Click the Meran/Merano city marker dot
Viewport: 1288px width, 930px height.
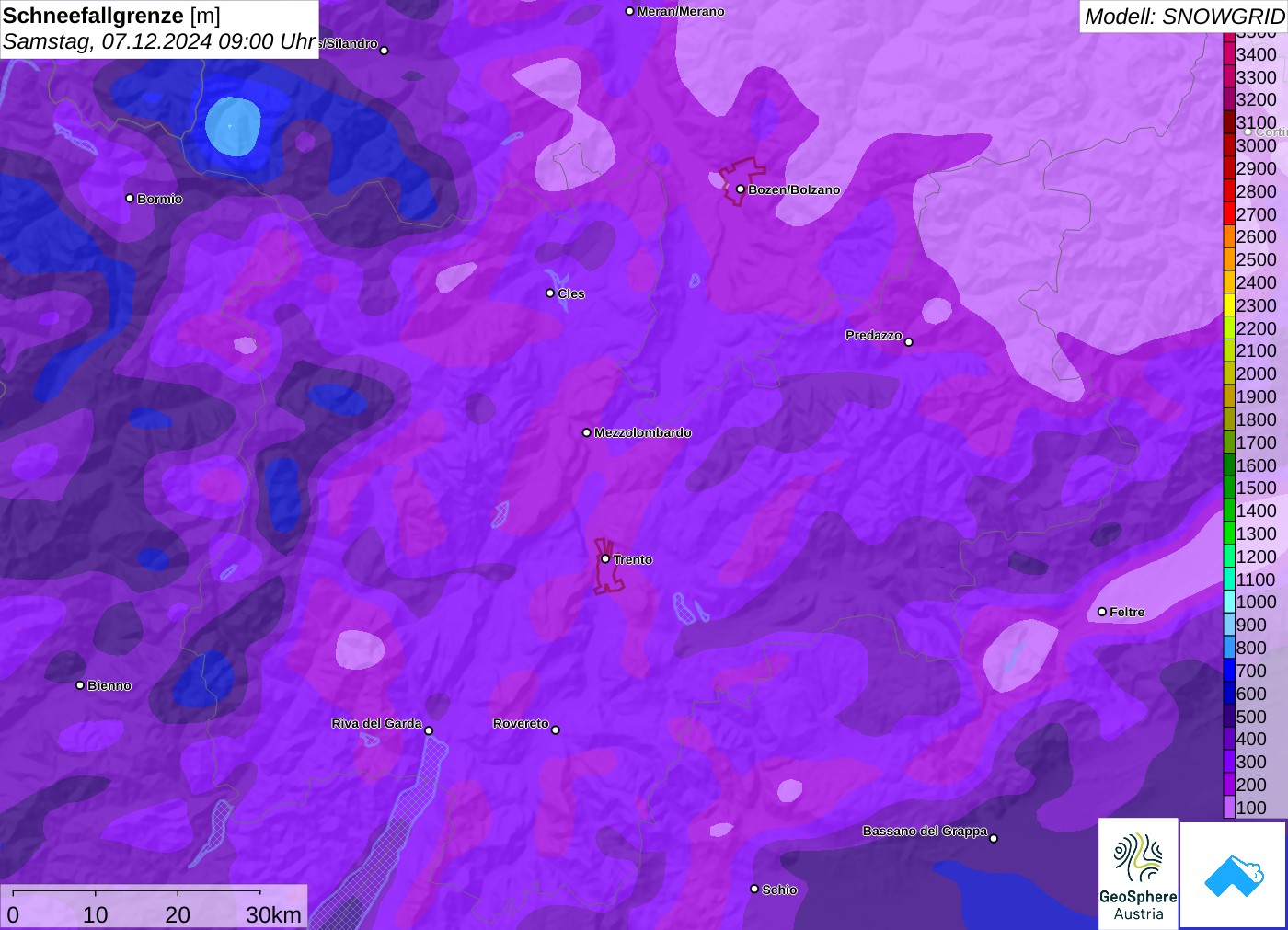pyautogui.click(x=629, y=11)
